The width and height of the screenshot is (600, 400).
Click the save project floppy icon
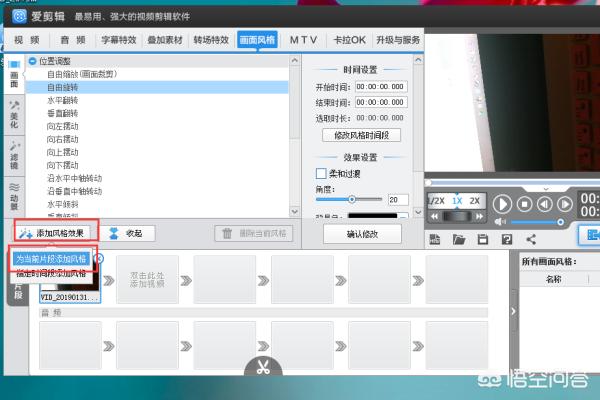[482, 239]
